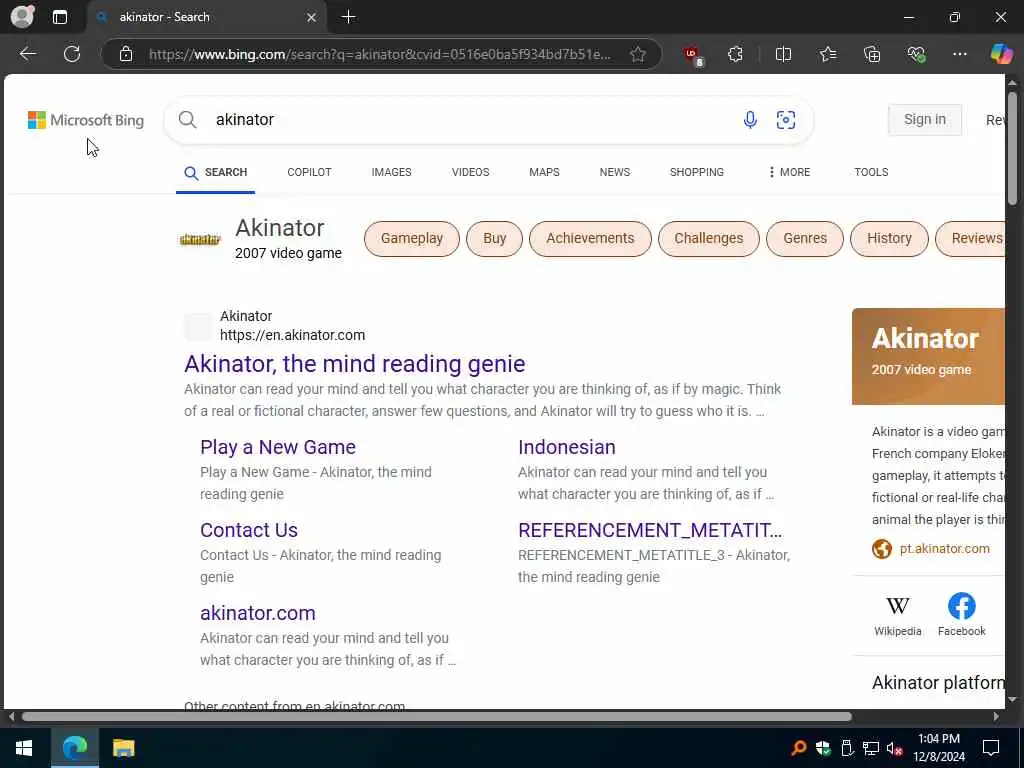Start voice search with the microphone icon

750,120
